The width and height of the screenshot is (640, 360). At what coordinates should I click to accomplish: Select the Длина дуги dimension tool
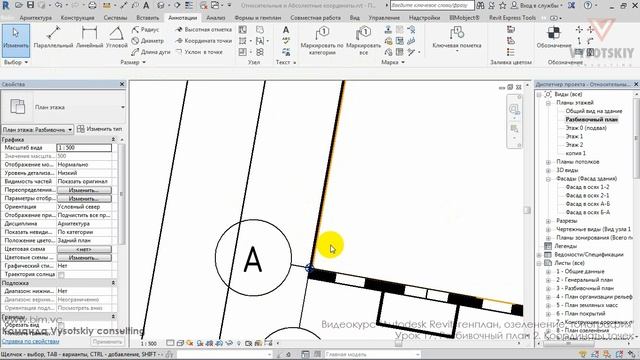click(x=151, y=52)
